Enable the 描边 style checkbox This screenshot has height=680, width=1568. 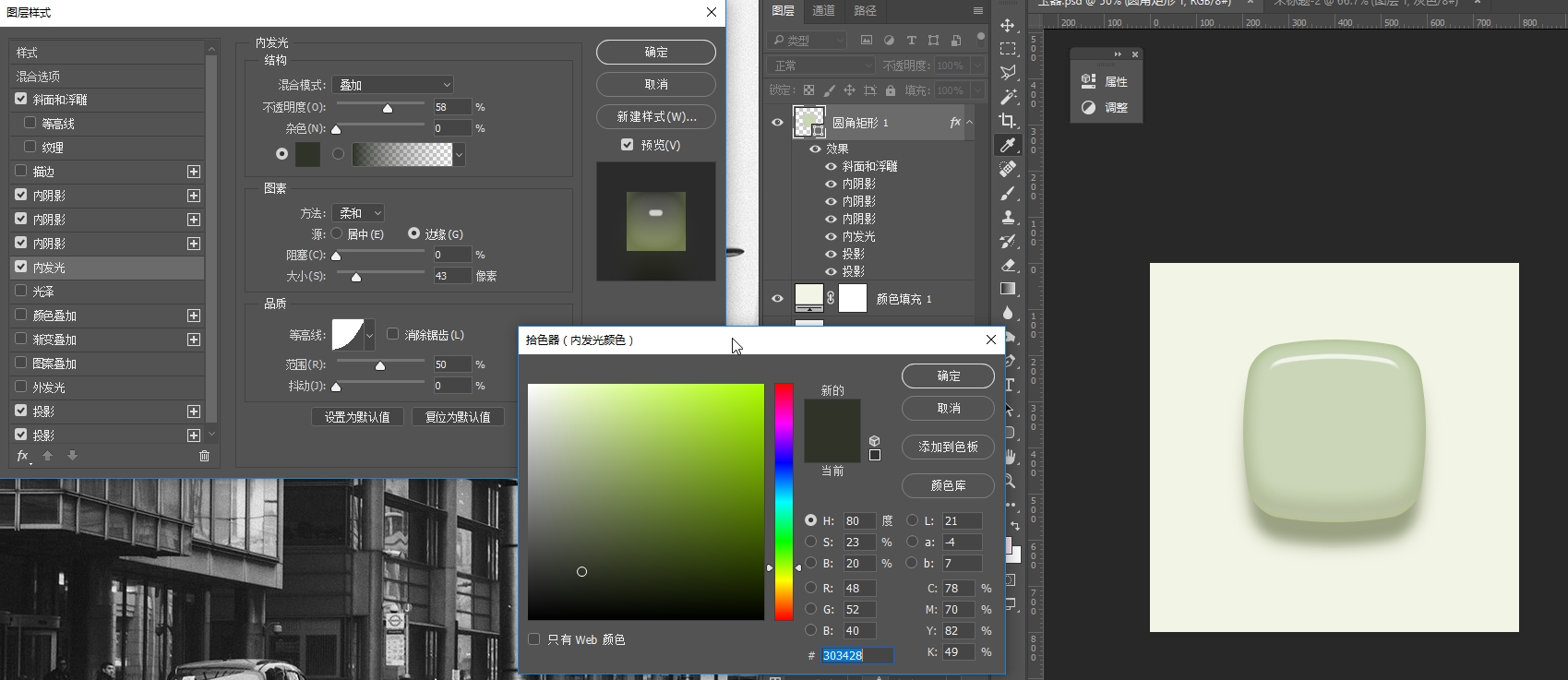click(x=21, y=171)
